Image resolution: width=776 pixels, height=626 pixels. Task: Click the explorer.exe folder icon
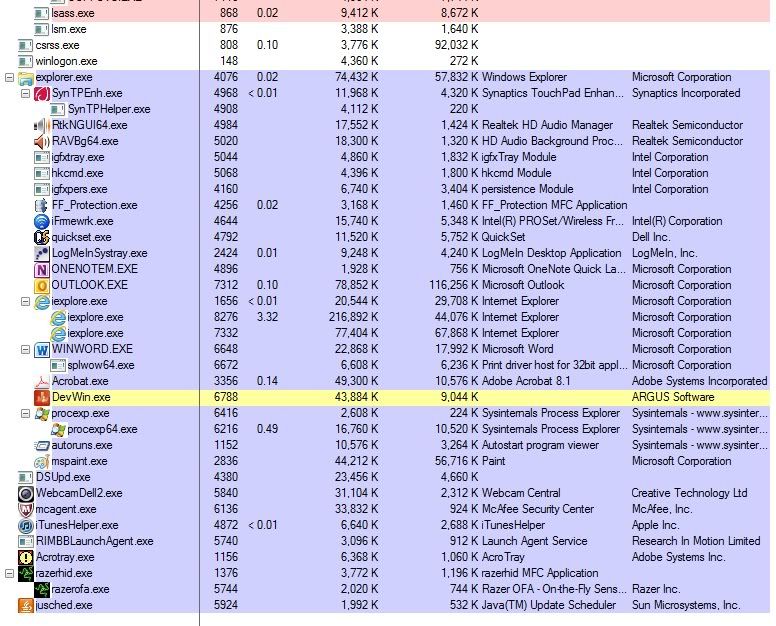[25, 78]
